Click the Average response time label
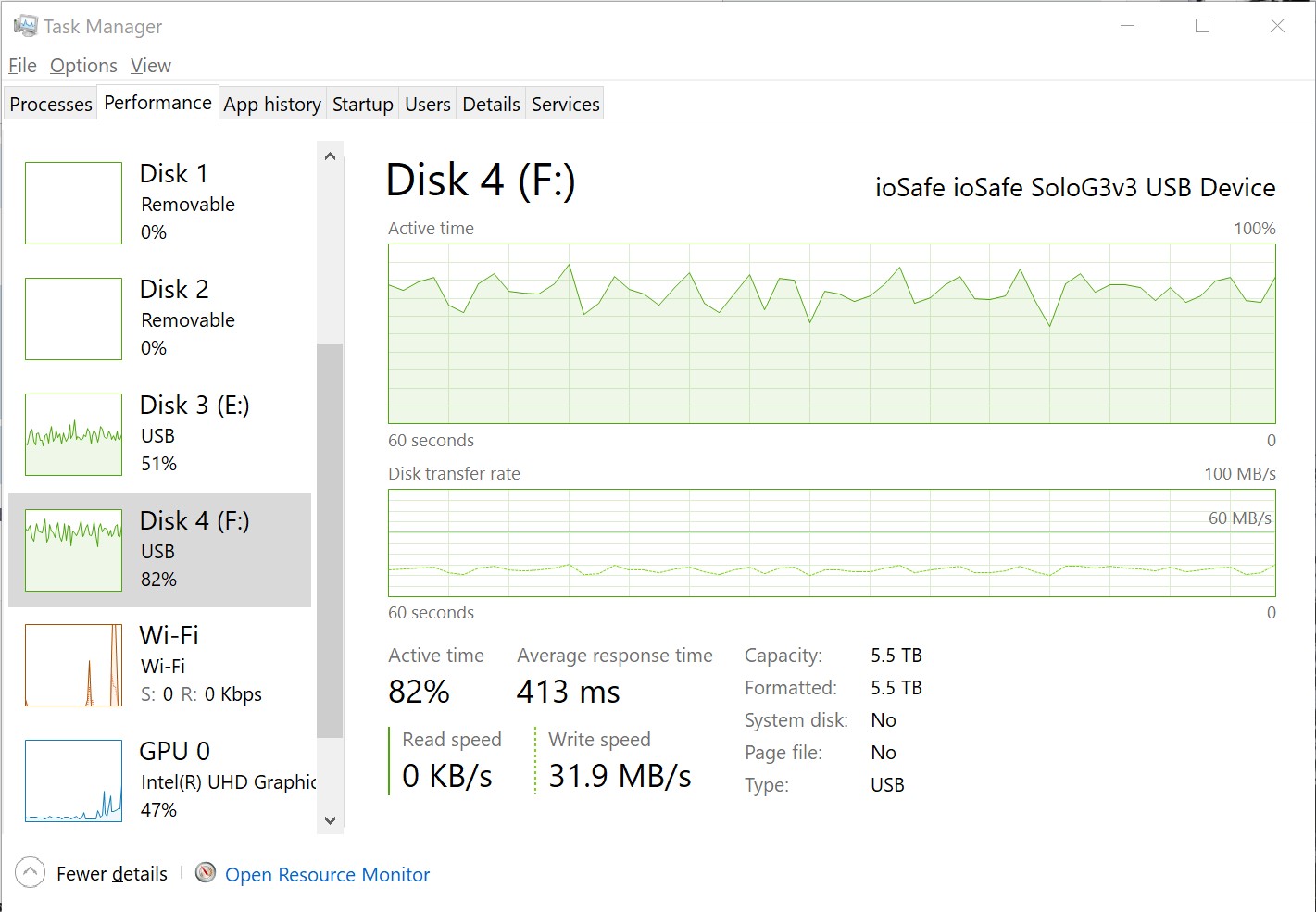Viewport: 1316px width, 912px height. (x=615, y=656)
